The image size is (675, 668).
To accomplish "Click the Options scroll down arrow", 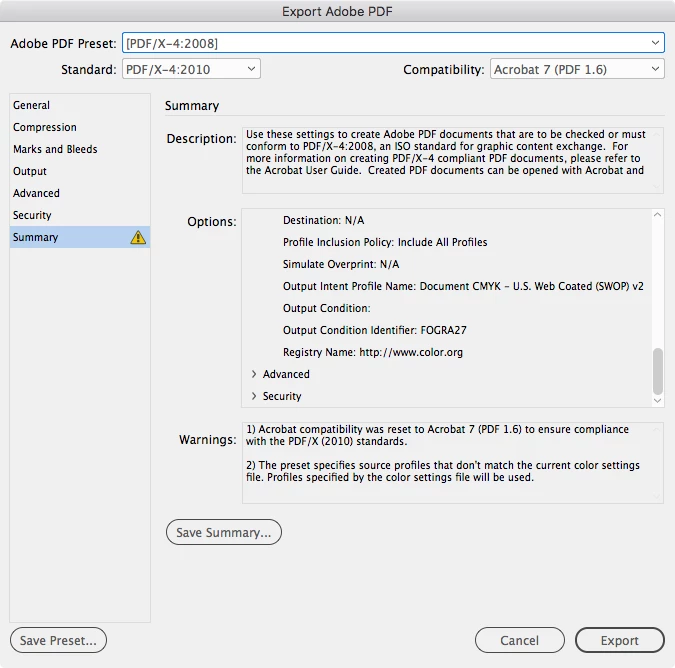I will (x=657, y=401).
